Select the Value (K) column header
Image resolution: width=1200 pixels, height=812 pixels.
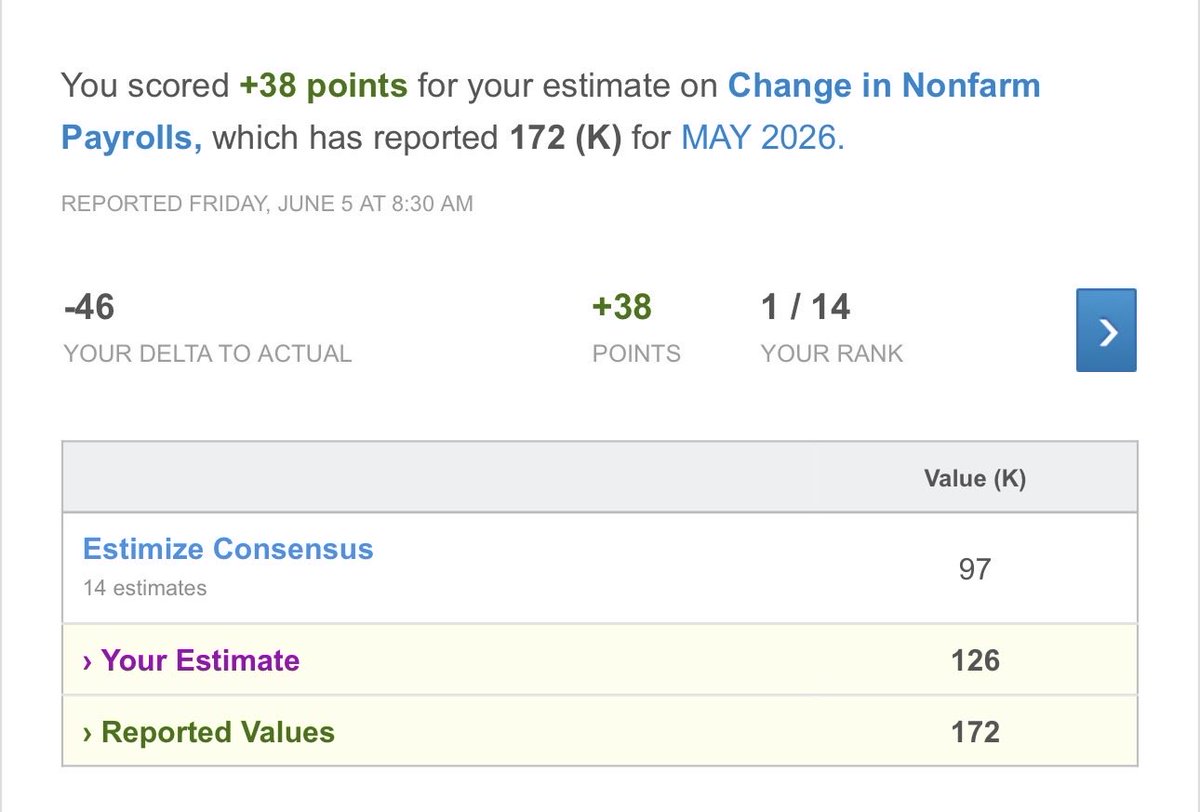[x=975, y=479]
